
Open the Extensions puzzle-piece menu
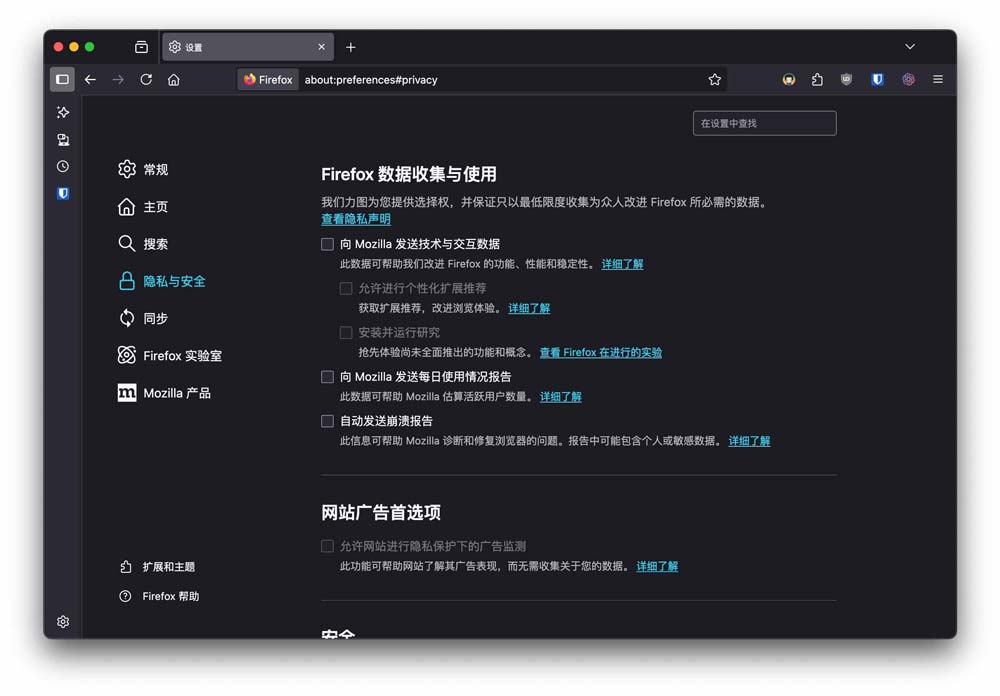point(817,80)
